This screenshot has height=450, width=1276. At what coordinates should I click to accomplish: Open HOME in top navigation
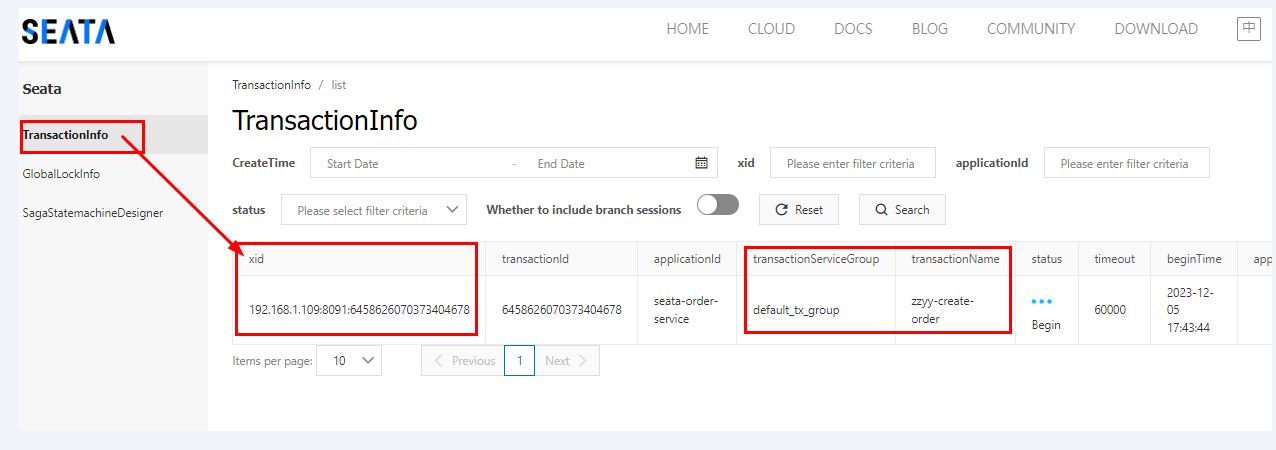687,29
